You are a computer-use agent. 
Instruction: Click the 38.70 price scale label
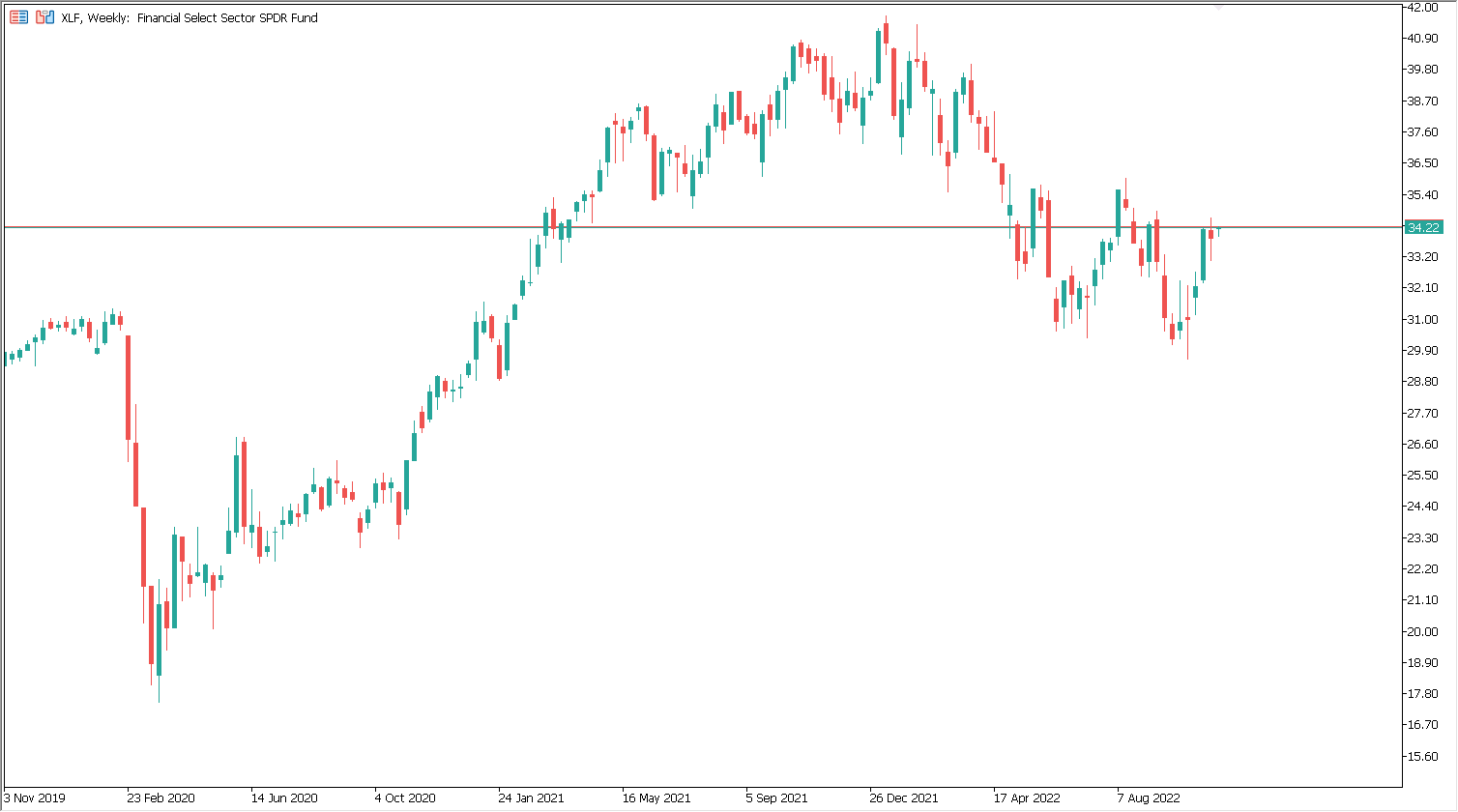click(x=1423, y=101)
